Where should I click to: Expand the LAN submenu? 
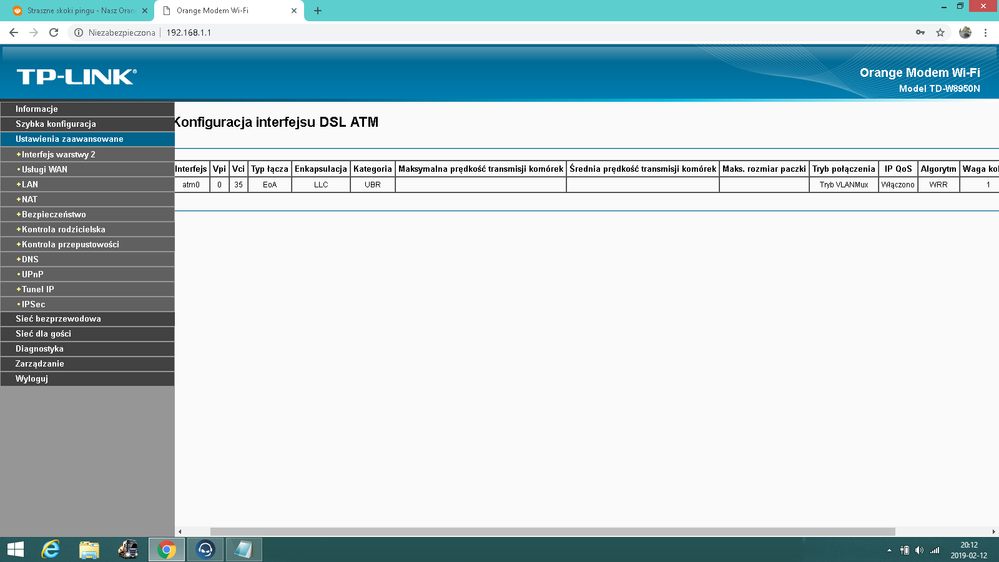click(87, 184)
